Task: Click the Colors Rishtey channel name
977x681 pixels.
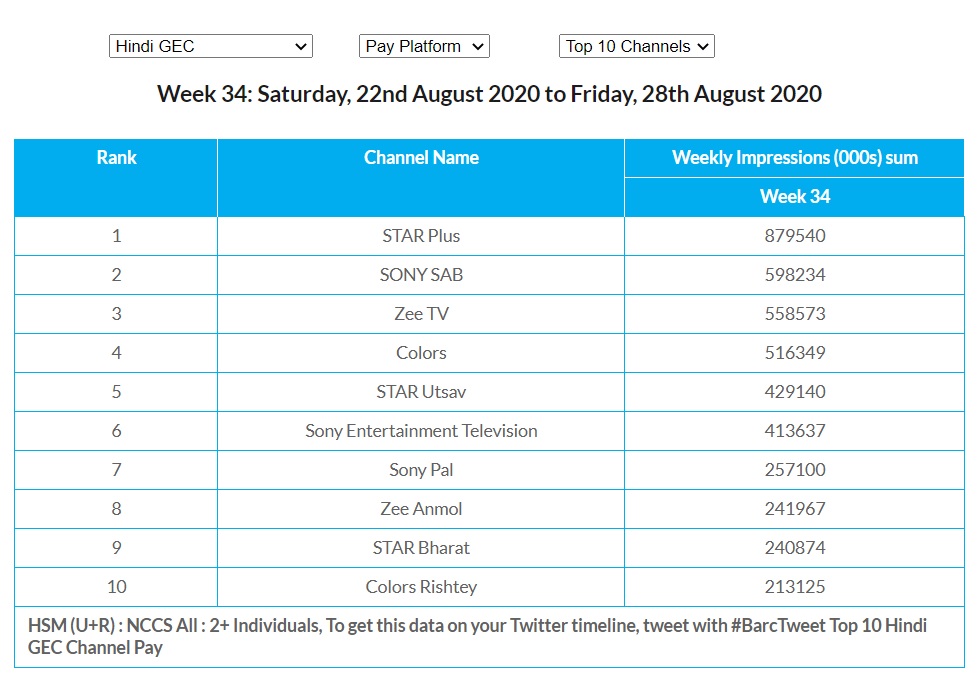Action: [x=421, y=587]
